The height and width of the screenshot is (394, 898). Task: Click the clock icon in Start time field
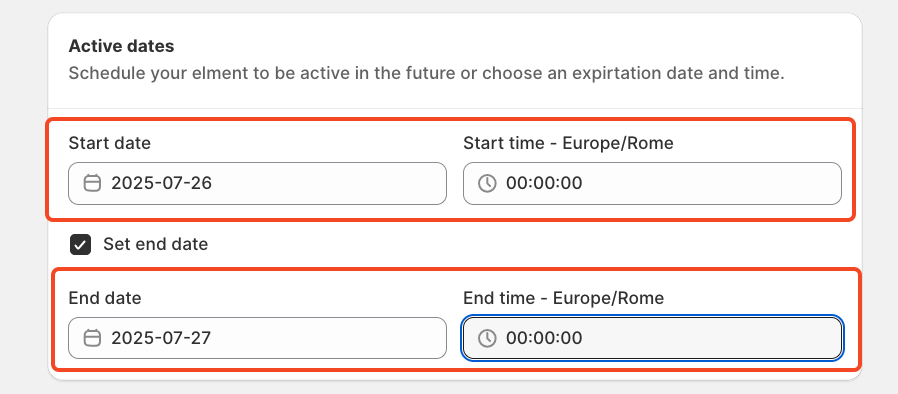pyautogui.click(x=487, y=183)
